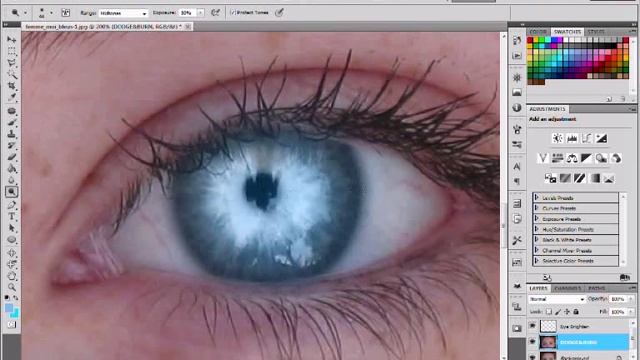Image resolution: width=640 pixels, height=360 pixels.
Task: Select the Lasso tool
Action: pos(11,63)
